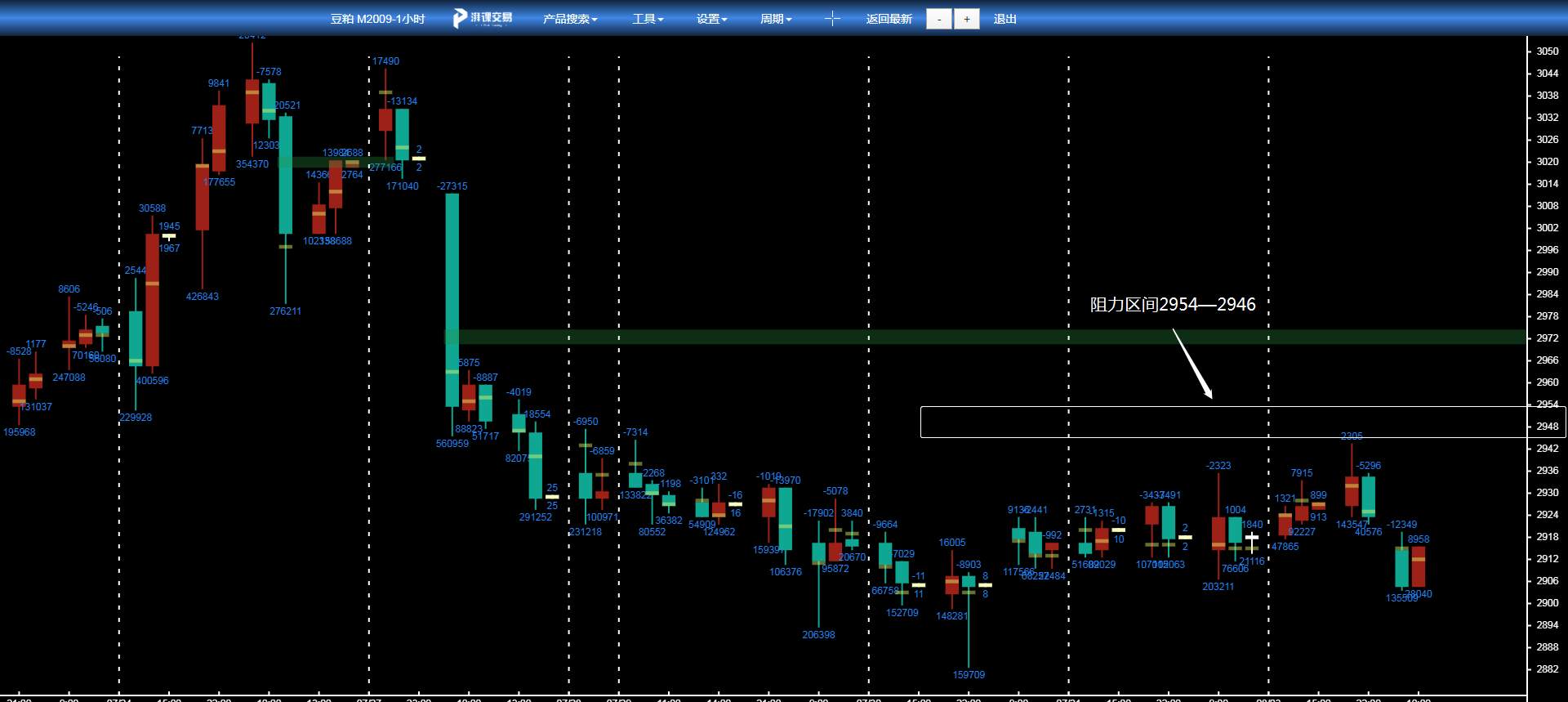Click the delta label 17490
This screenshot has height=702, width=1568.
pyautogui.click(x=386, y=61)
